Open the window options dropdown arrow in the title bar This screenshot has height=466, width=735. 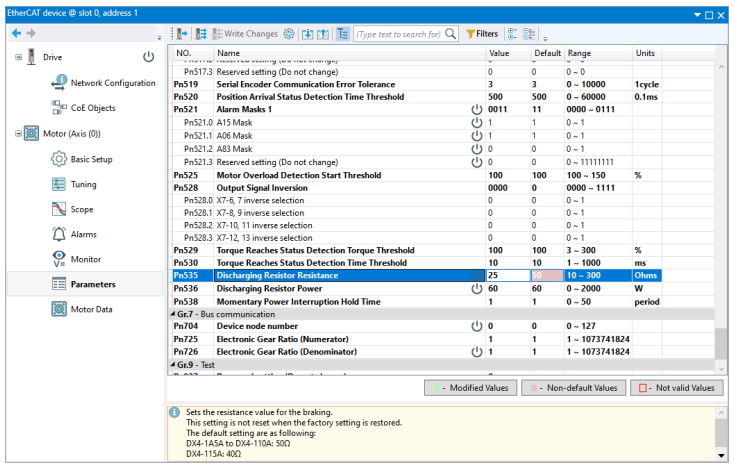[x=698, y=15]
